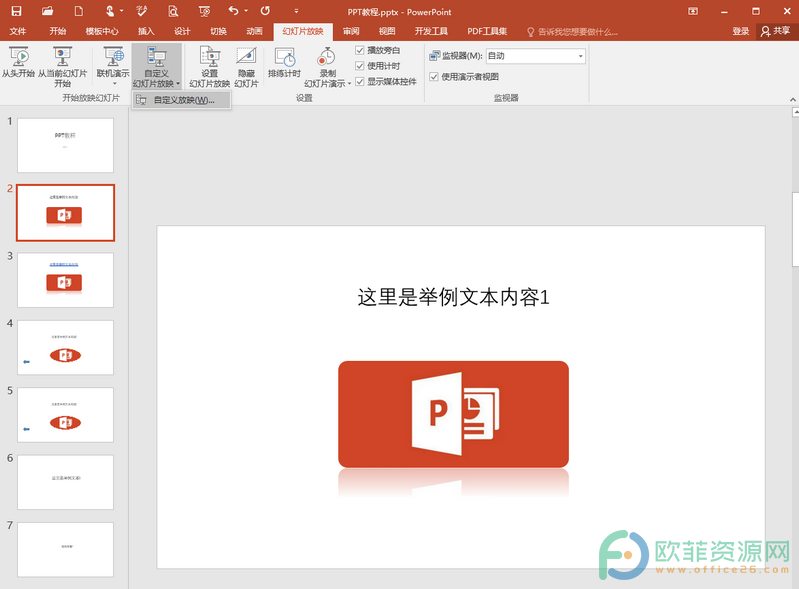Screen dimensions: 799x589
Task: Click the Save icon in quick access toolbar
Action: tap(16, 11)
